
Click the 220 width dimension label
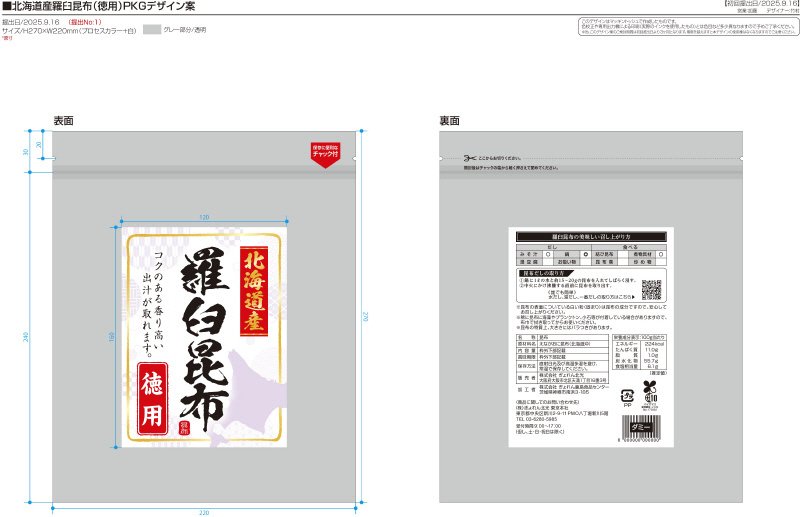click(204, 513)
